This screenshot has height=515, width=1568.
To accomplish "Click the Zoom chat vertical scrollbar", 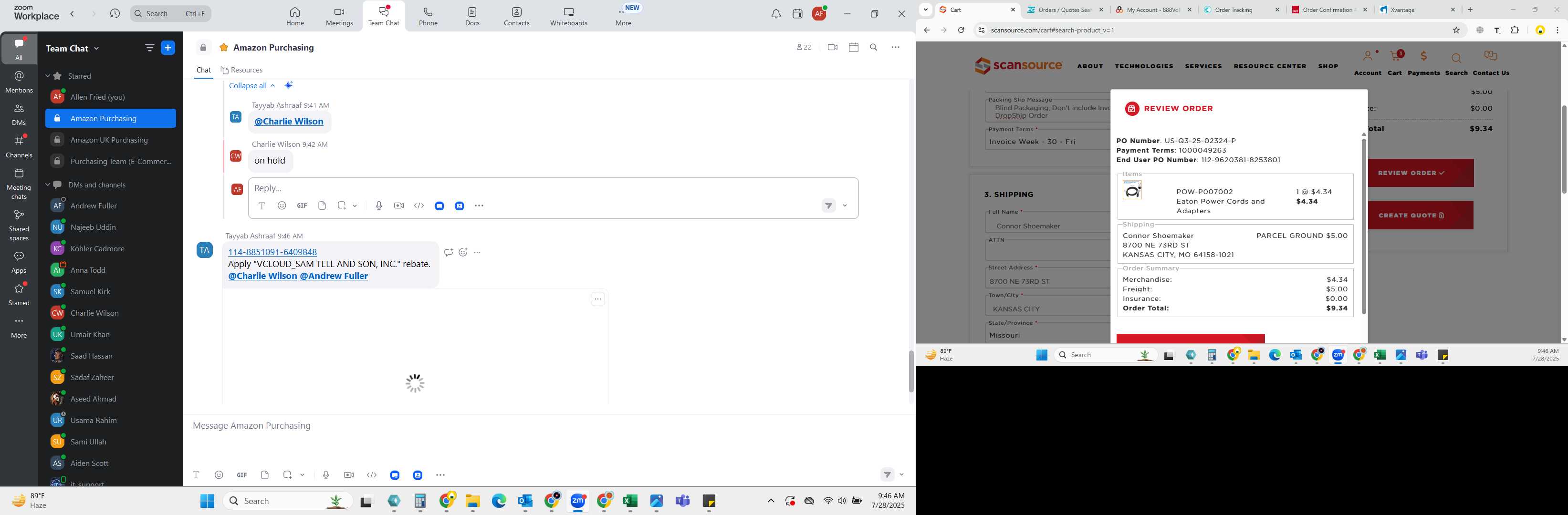I will (x=911, y=371).
